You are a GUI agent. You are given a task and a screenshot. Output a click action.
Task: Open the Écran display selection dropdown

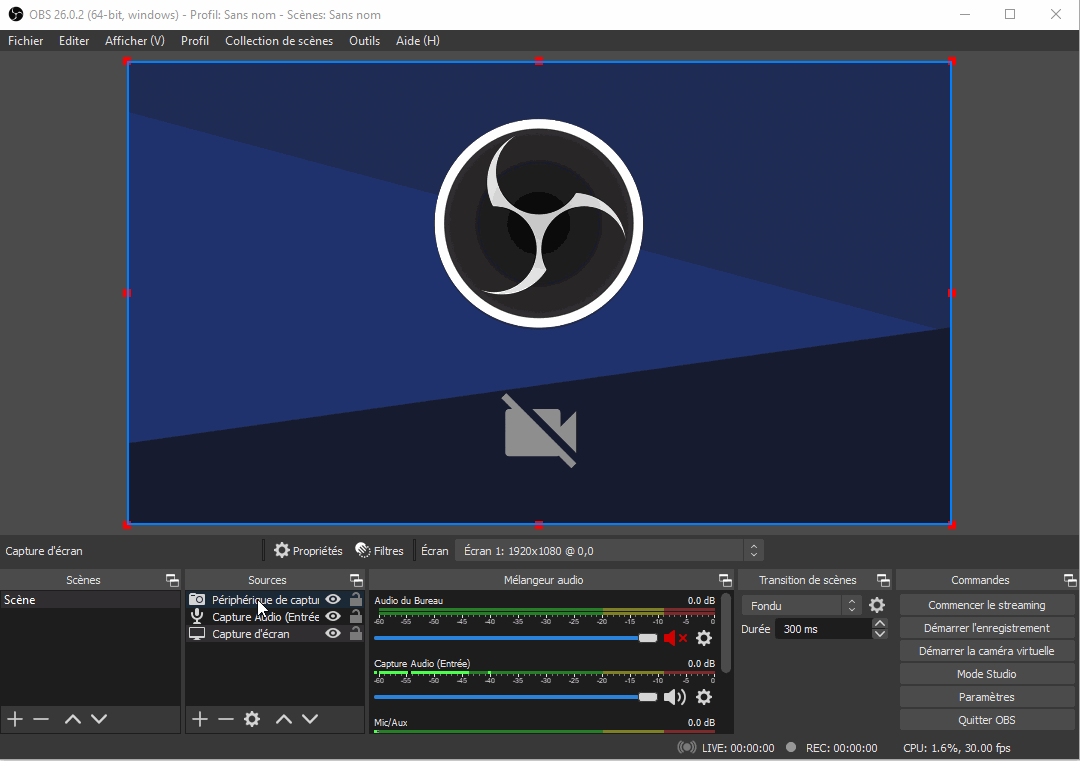(609, 551)
